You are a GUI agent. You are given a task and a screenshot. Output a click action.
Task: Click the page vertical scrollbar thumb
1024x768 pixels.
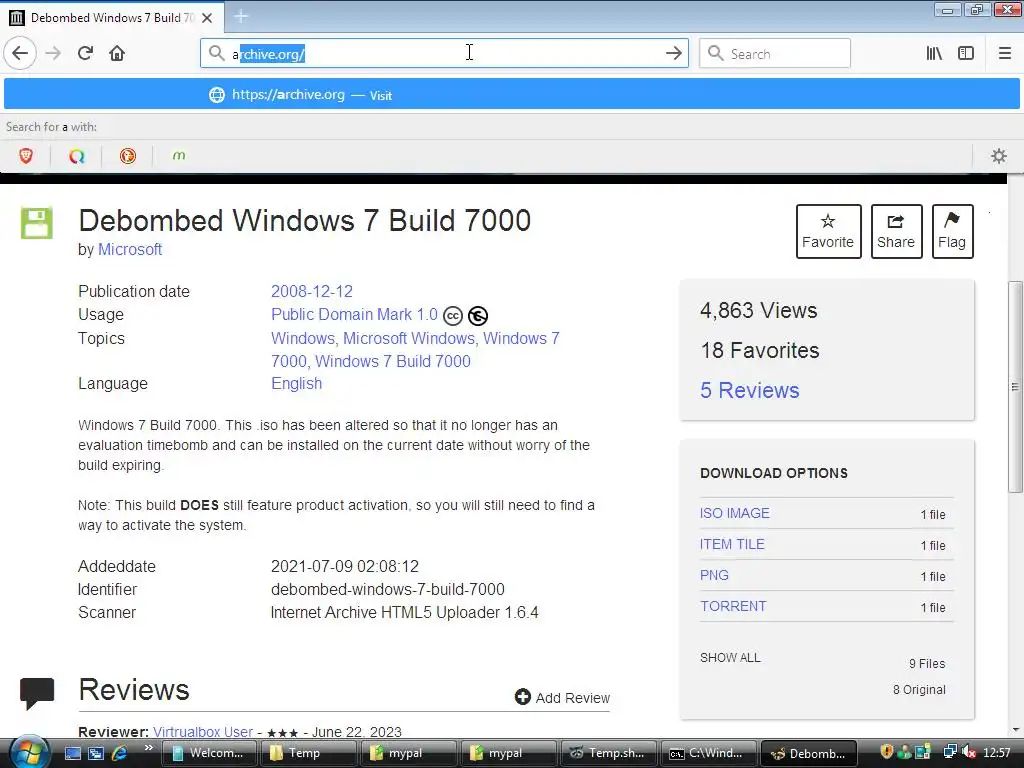pos(1015,387)
